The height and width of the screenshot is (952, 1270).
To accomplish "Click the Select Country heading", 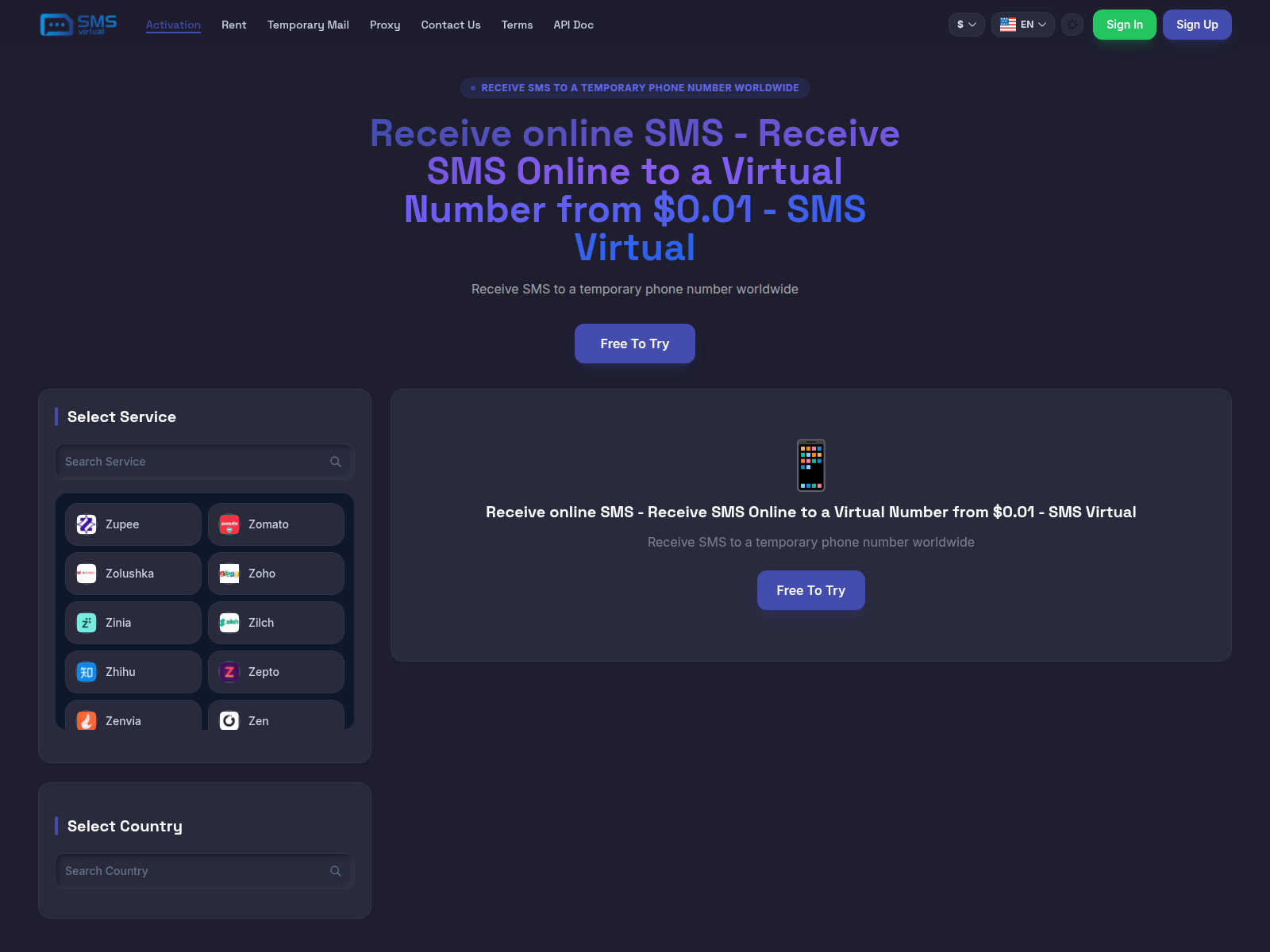I will tap(125, 826).
